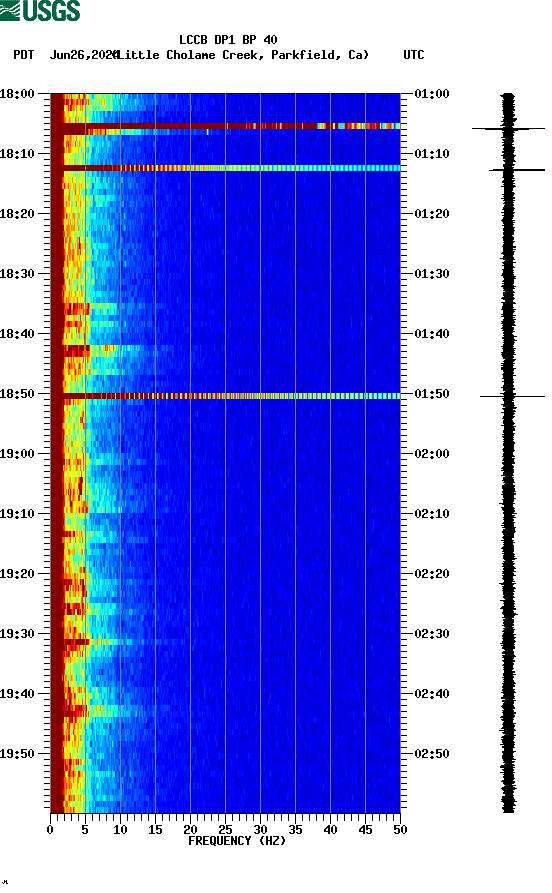The height and width of the screenshot is (893, 552).
Task: Click the broadband event band near 18:12
Action: (x=226, y=168)
